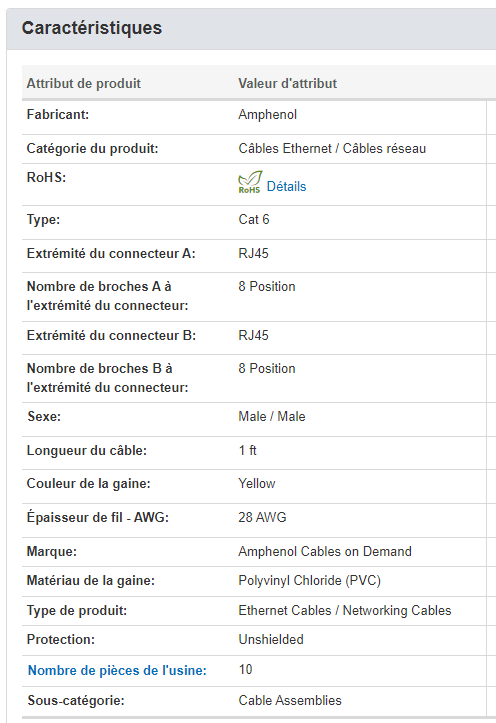The height and width of the screenshot is (723, 496).
Task: Click Câbles Ethernet / Câbles réseau value
Action: click(x=332, y=148)
